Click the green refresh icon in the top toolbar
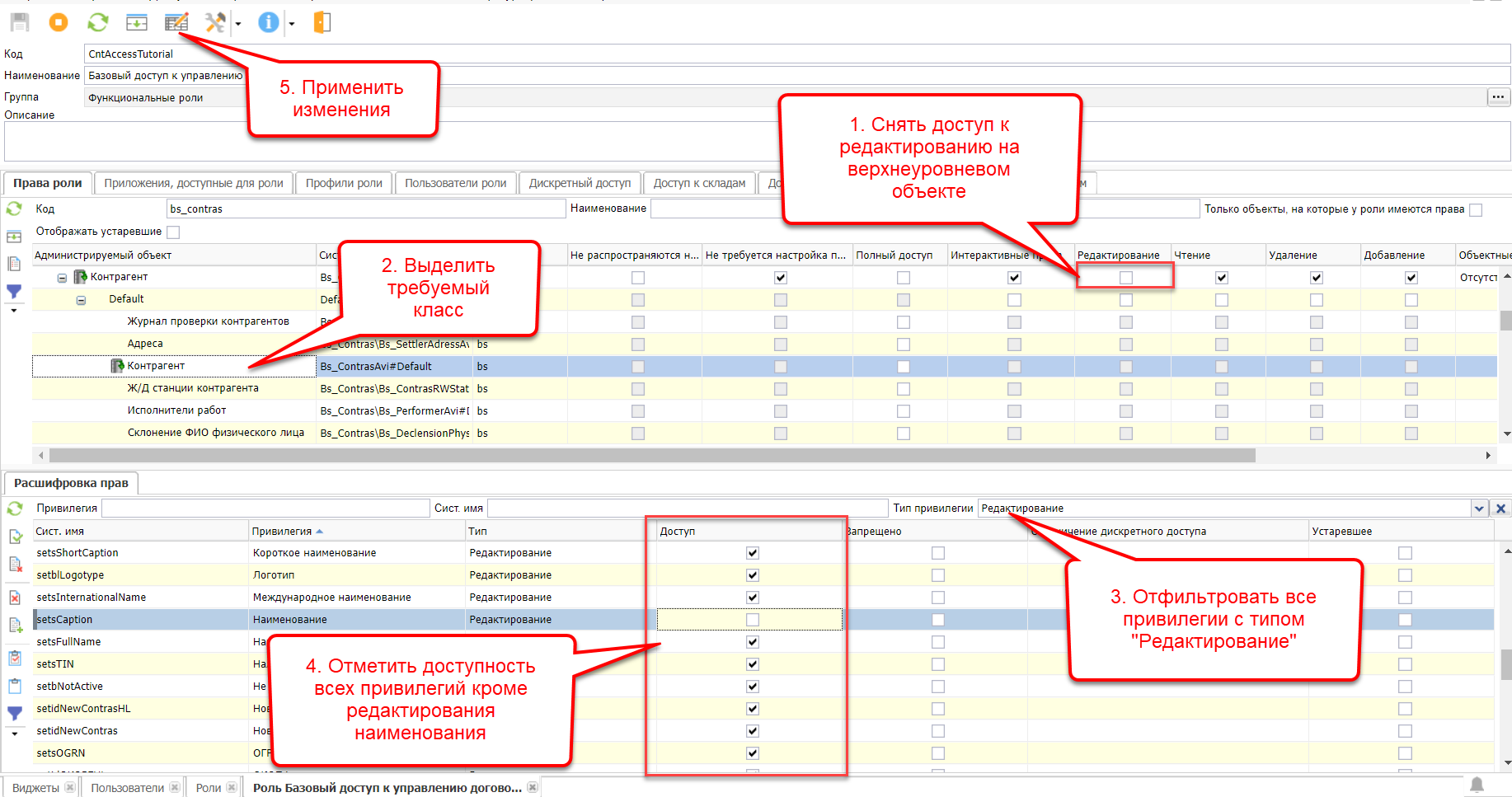This screenshot has height=797, width=1512. click(x=98, y=22)
